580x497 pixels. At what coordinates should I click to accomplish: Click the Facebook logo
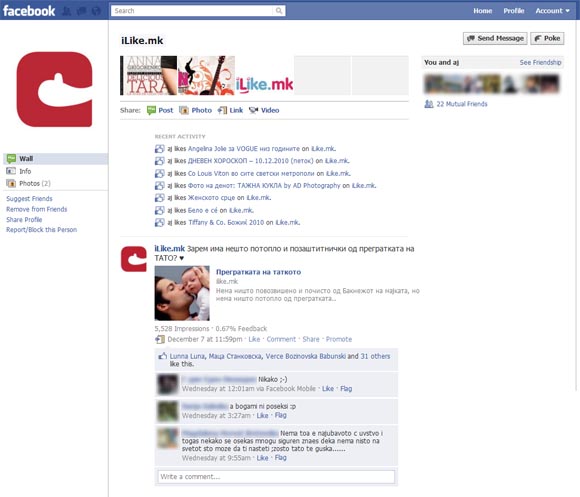pyautogui.click(x=29, y=11)
